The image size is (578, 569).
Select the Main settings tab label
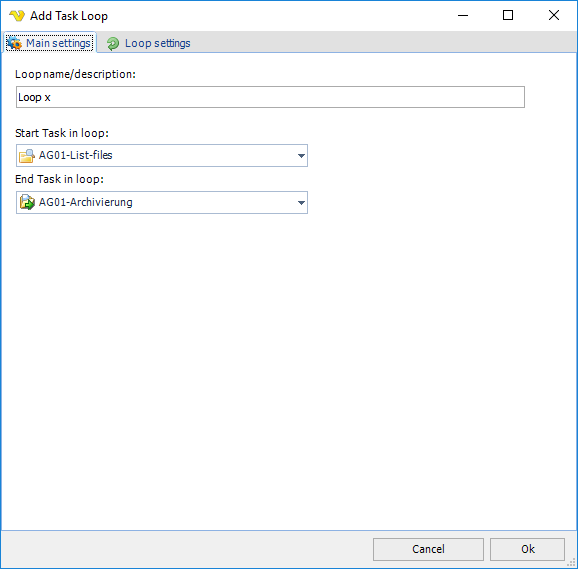click(58, 43)
